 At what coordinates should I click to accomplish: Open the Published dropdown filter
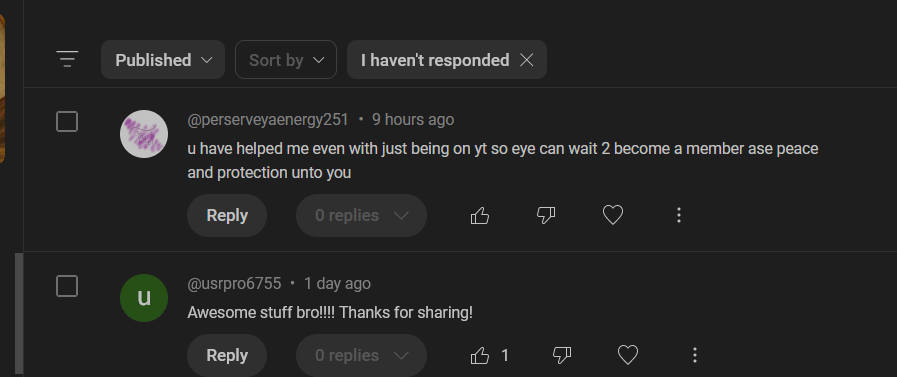point(163,59)
